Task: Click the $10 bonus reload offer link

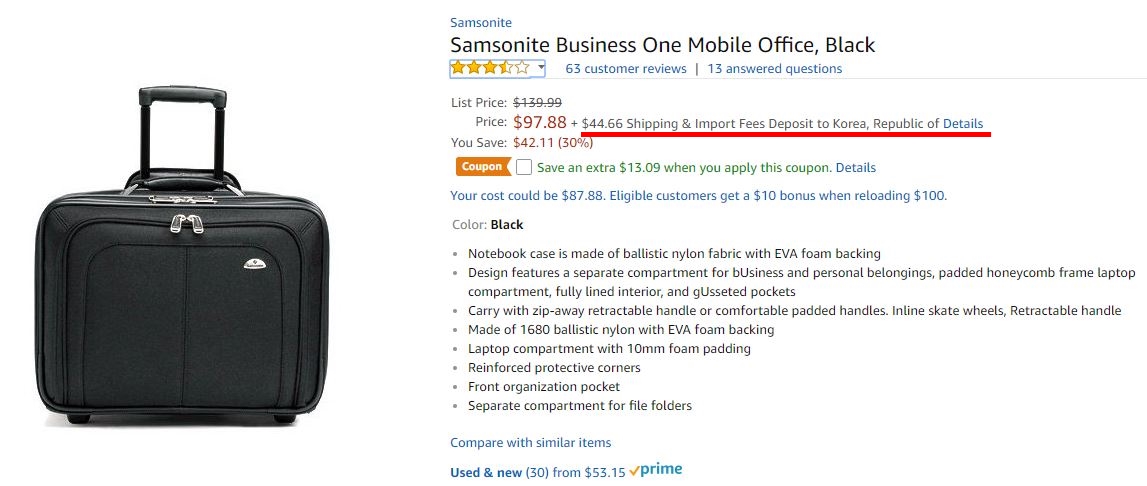Action: click(x=699, y=196)
